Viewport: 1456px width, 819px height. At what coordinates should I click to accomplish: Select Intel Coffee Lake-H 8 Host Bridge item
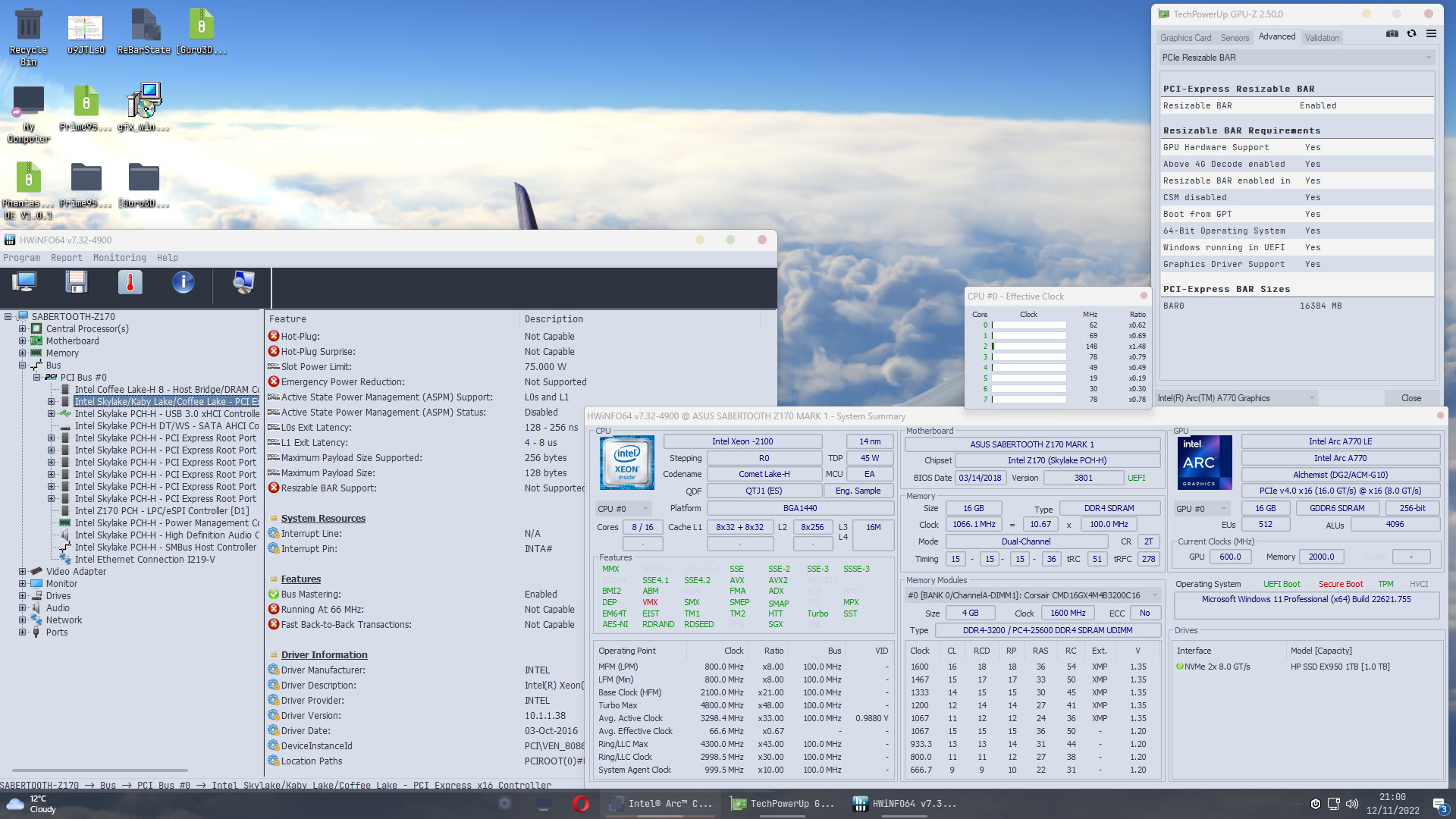coord(167,390)
